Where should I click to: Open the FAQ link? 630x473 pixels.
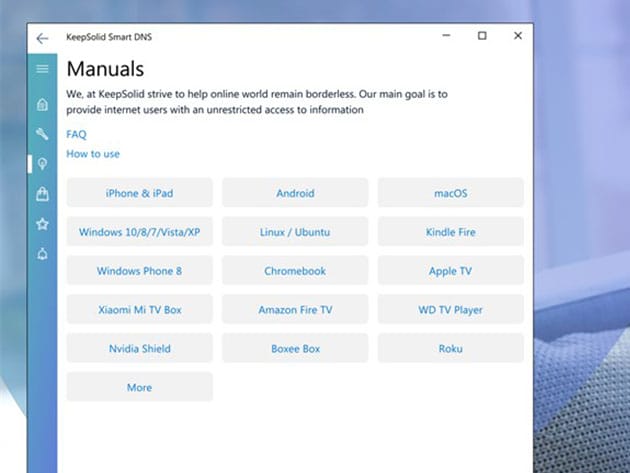(x=76, y=134)
